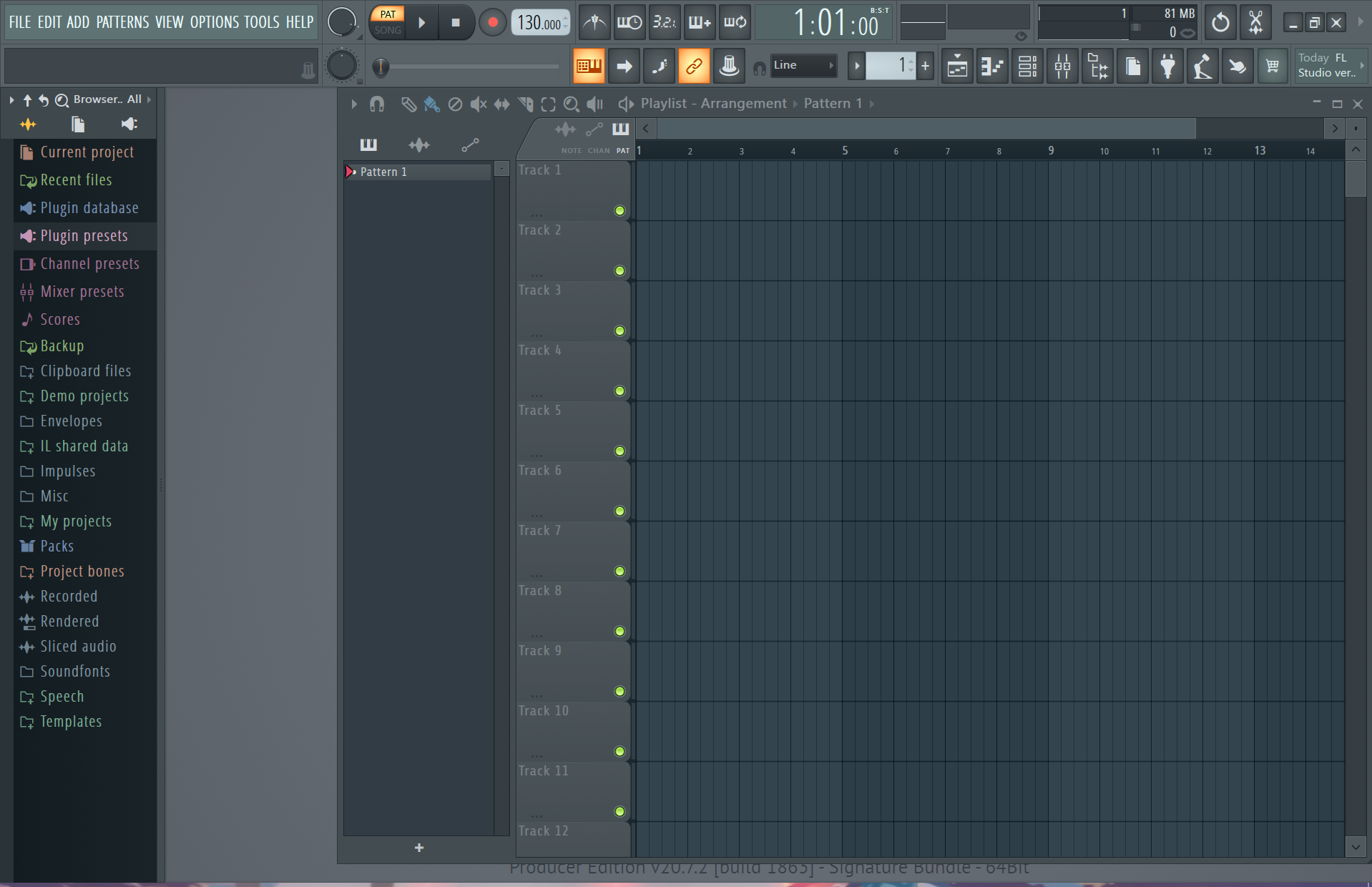The image size is (1372, 887).
Task: Switch the PAT/SONG mode toggle
Action: [388, 22]
